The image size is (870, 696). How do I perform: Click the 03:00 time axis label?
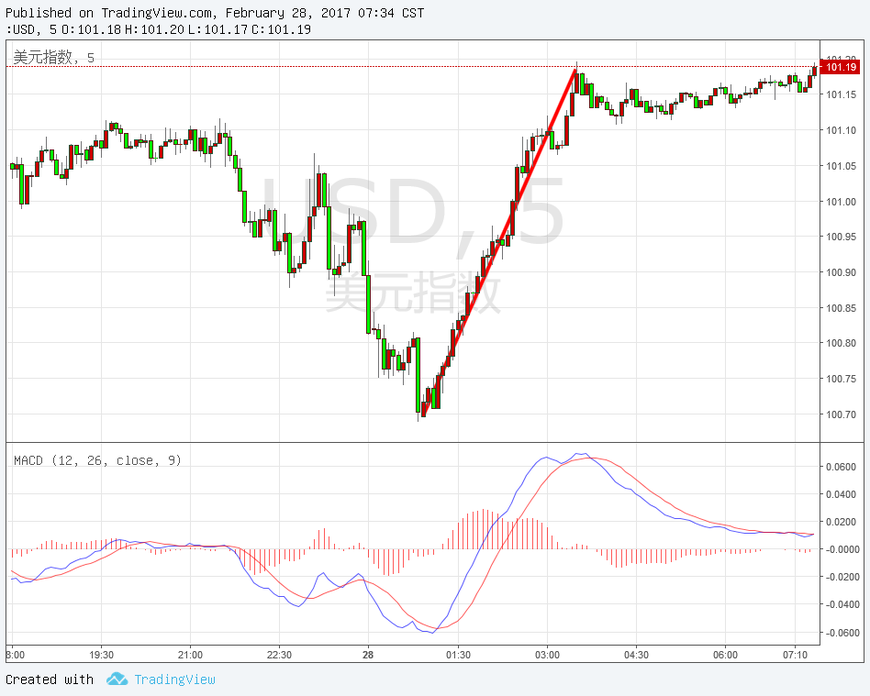coord(547,655)
